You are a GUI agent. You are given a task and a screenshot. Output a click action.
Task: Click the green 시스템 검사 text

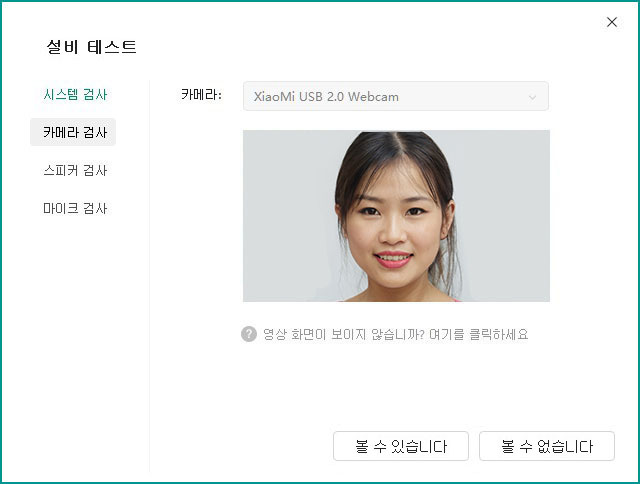[x=75, y=94]
